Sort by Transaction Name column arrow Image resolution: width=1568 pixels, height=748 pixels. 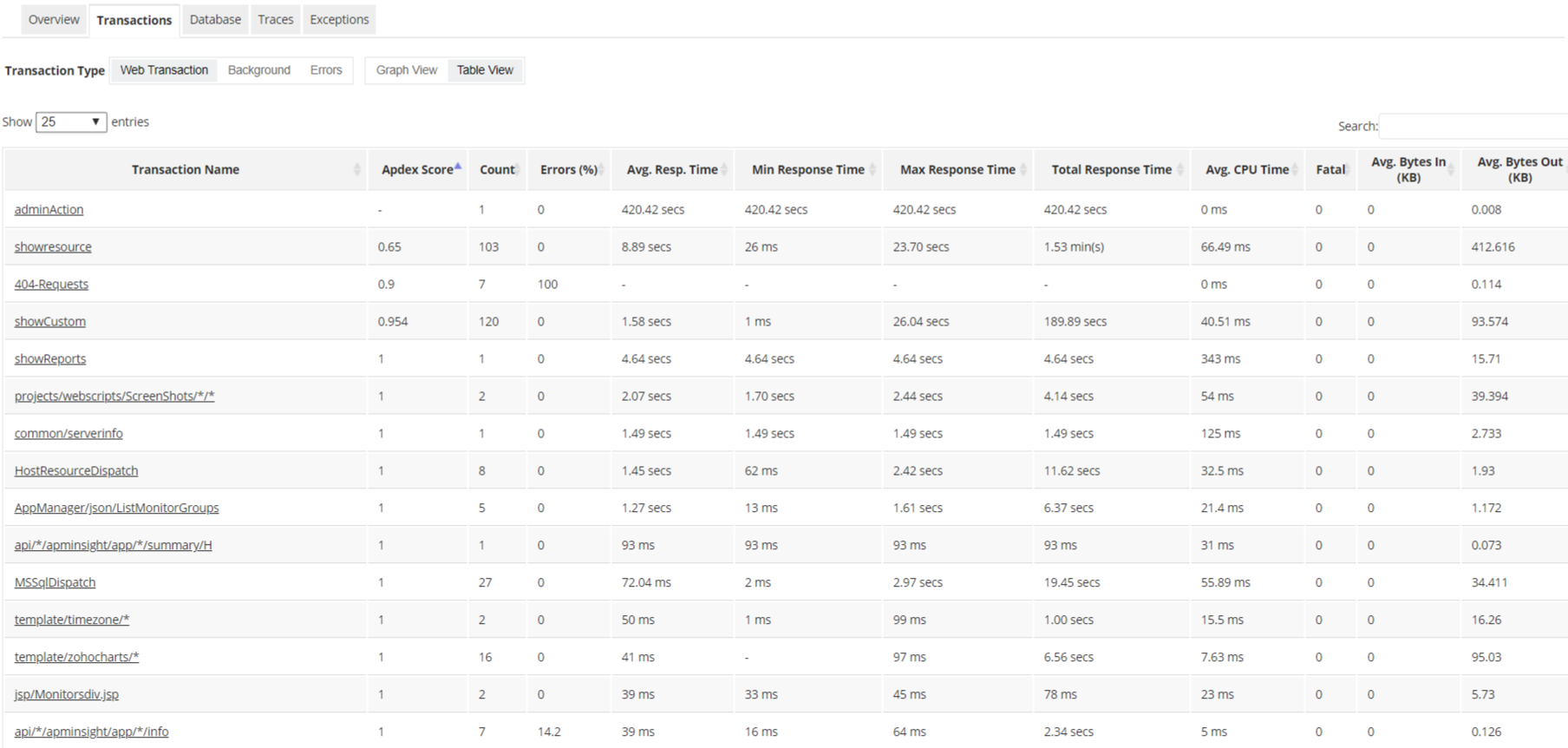coord(357,170)
